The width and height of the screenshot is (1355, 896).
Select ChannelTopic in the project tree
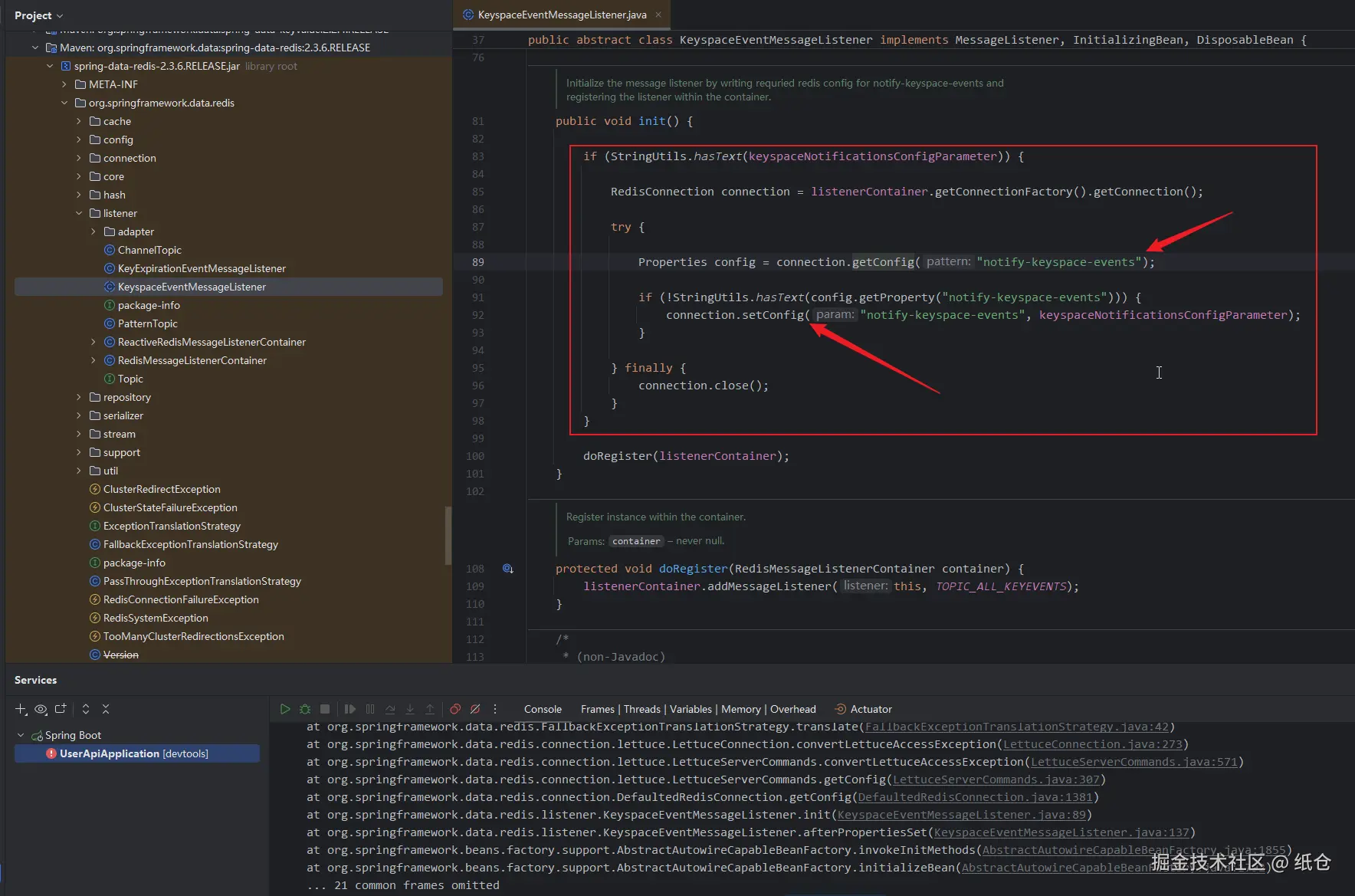[149, 250]
